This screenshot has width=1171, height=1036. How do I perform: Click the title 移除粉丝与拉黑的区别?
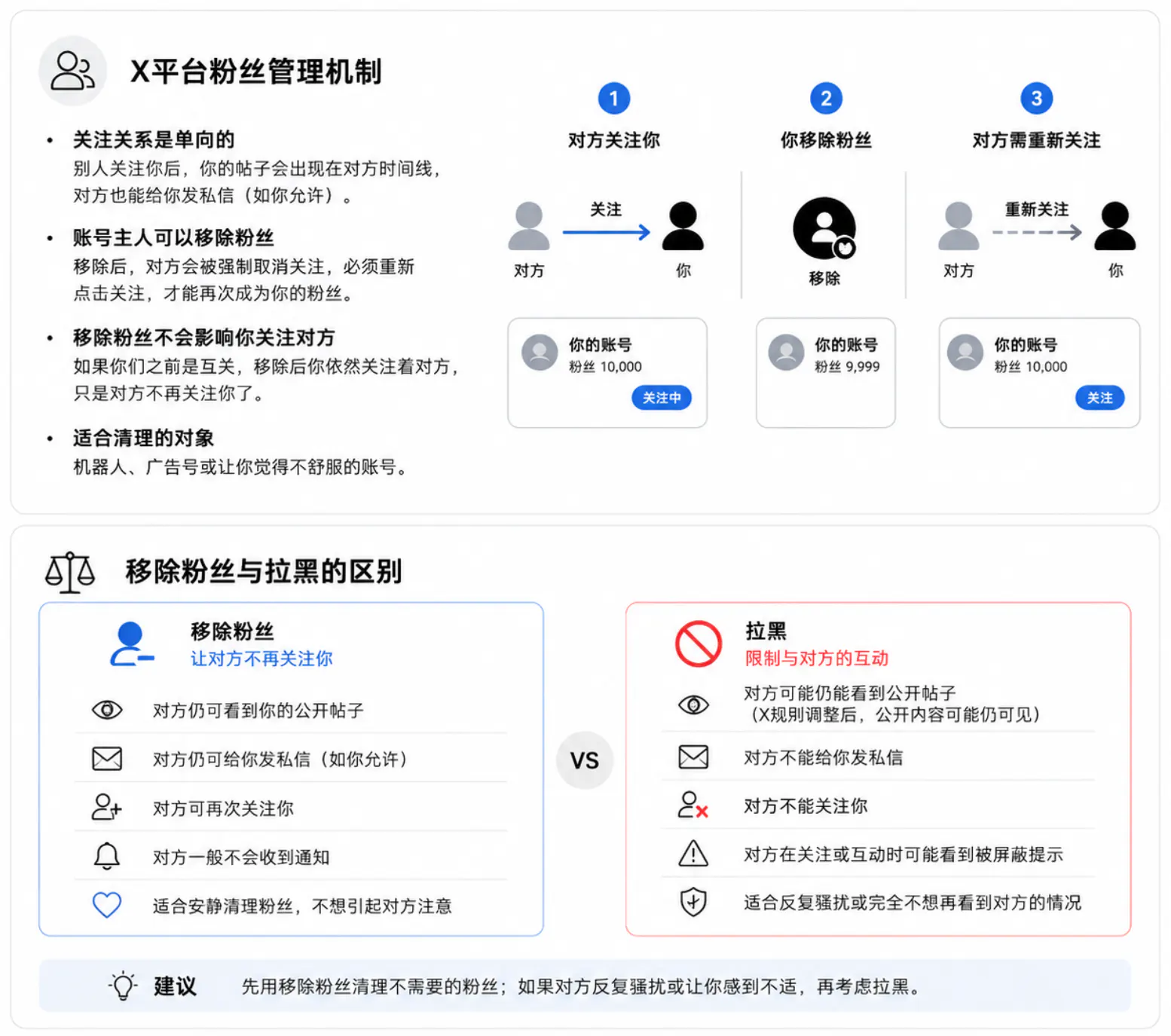pyautogui.click(x=264, y=571)
